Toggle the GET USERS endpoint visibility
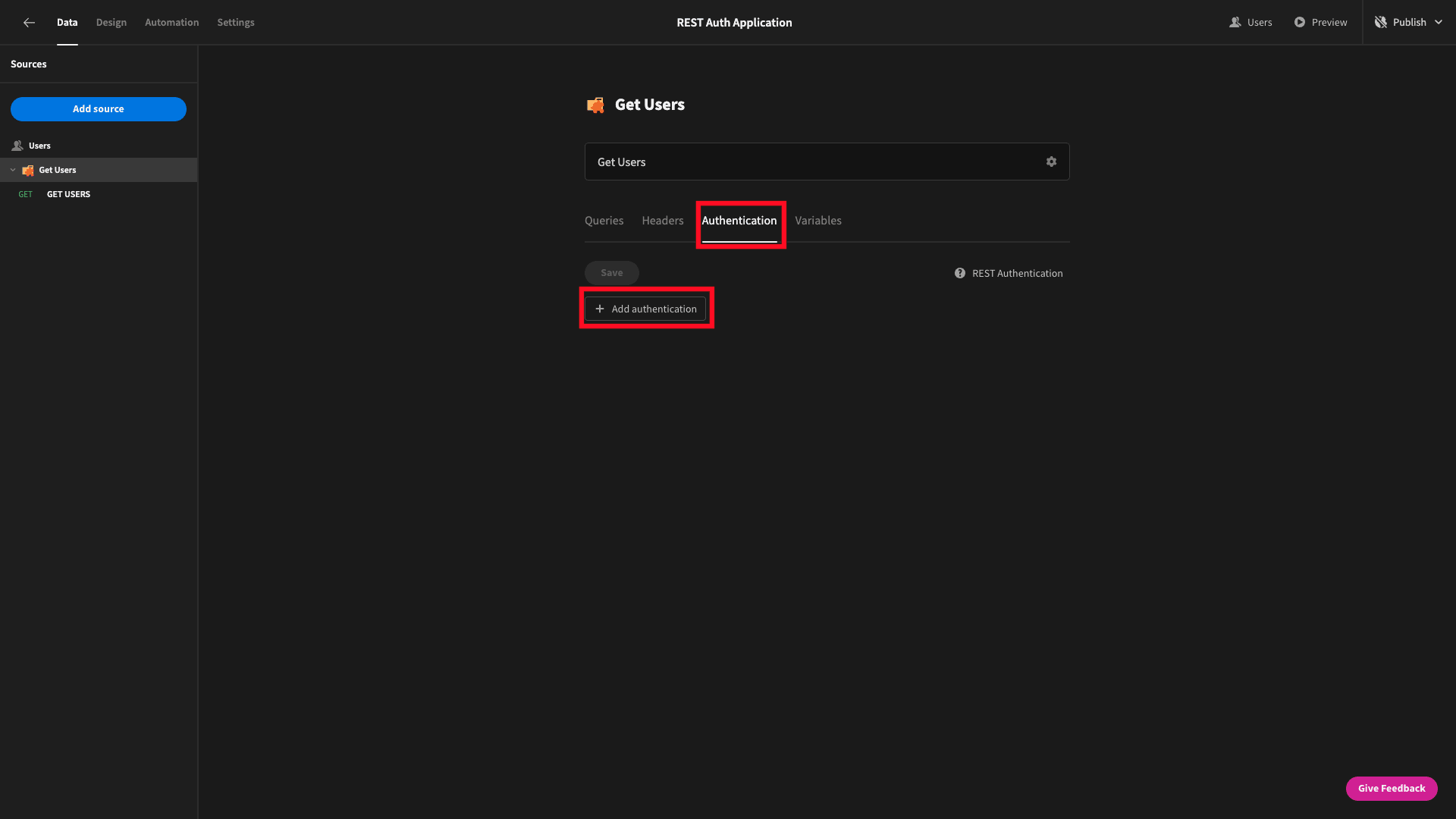Screen dimensions: 1456x819 pos(12,170)
